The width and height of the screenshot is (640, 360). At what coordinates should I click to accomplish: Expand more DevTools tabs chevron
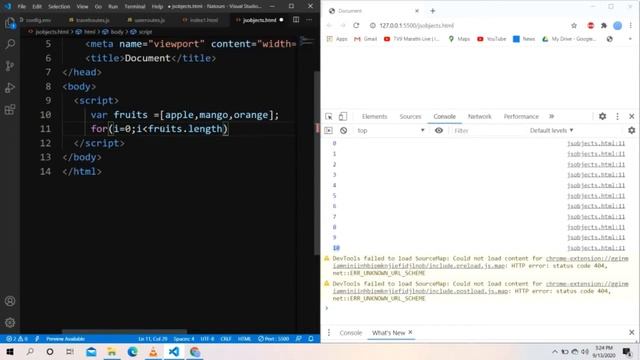pos(551,116)
